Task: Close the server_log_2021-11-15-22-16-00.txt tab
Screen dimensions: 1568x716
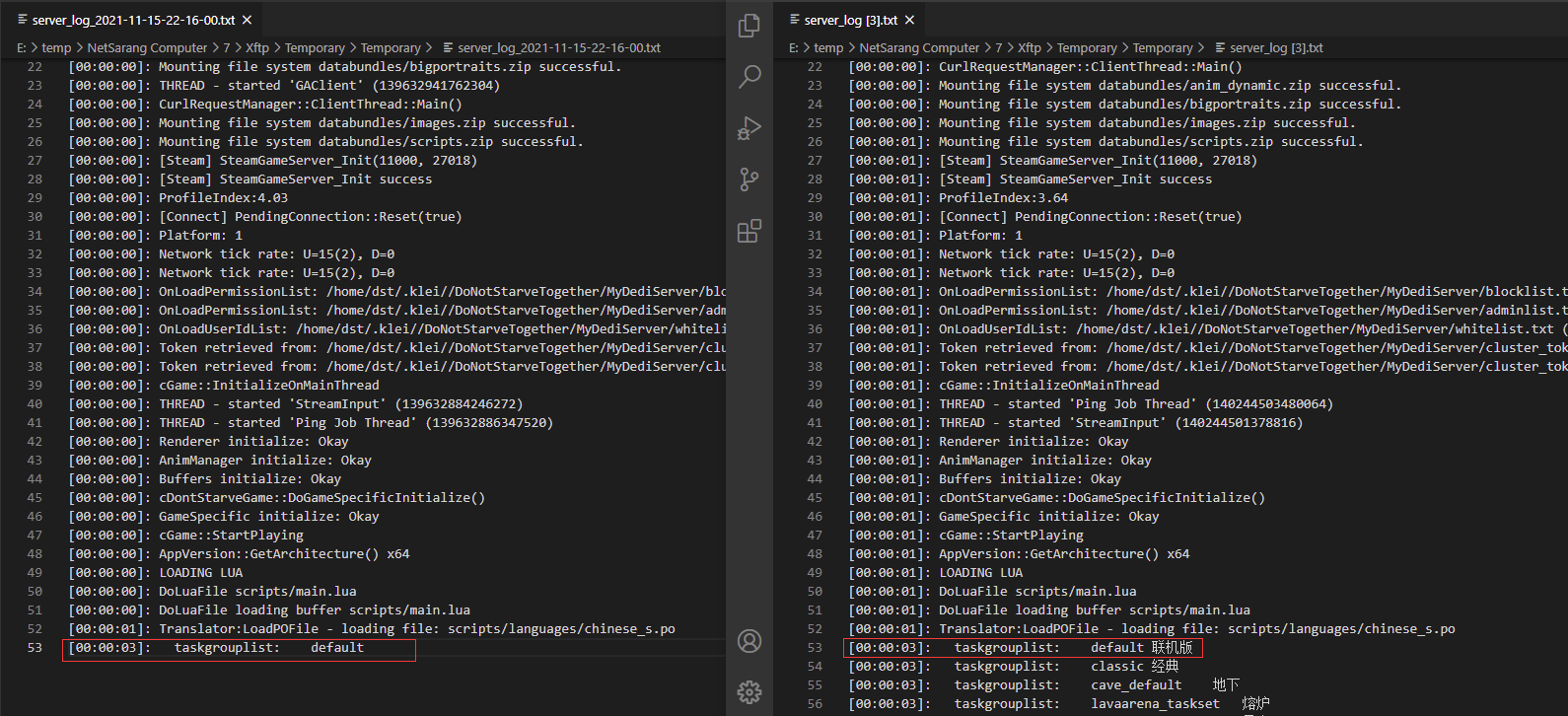Action: pyautogui.click(x=248, y=20)
